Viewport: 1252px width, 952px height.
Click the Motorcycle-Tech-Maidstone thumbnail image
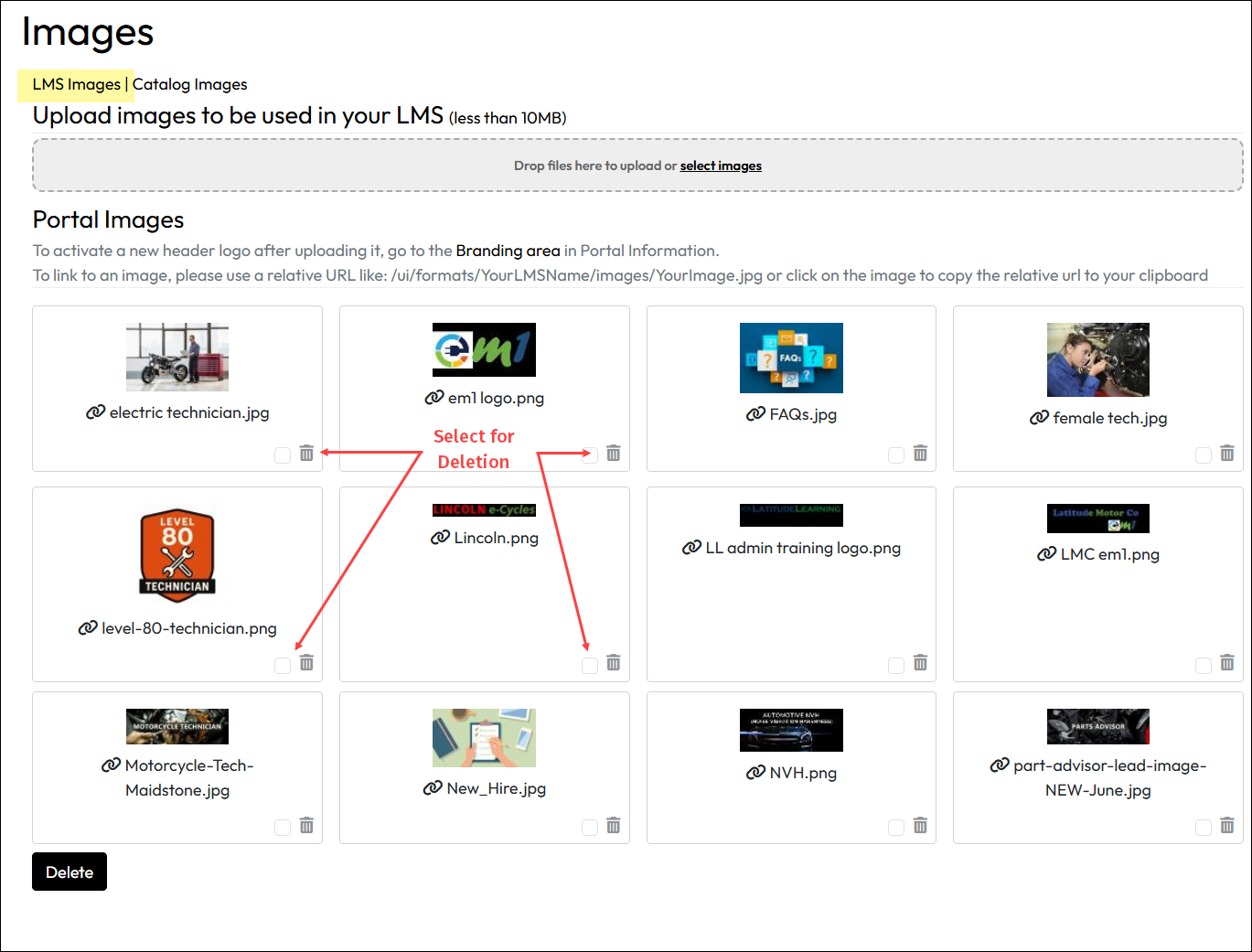177,727
